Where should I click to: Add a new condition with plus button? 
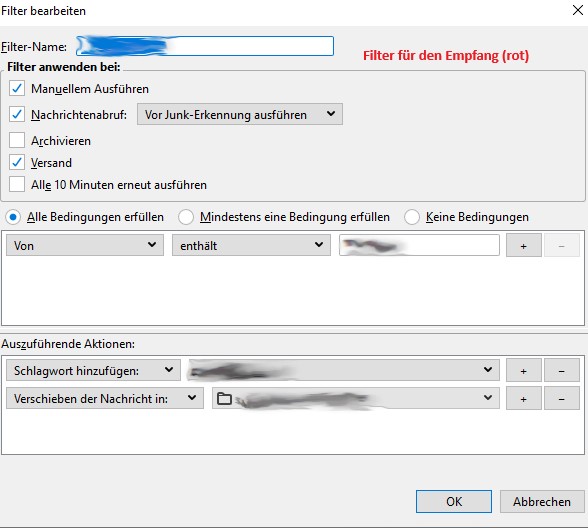(x=524, y=246)
